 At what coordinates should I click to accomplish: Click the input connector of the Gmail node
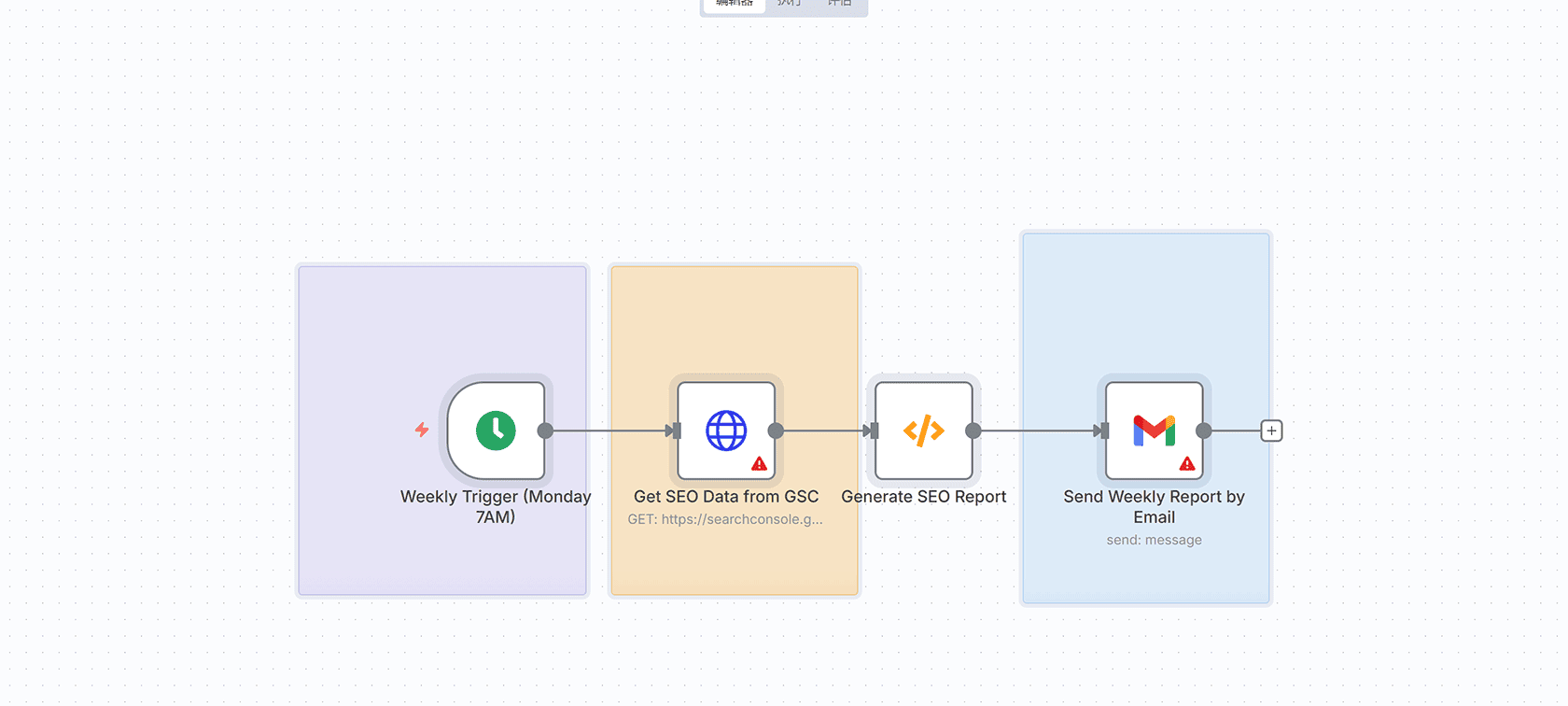1103,431
